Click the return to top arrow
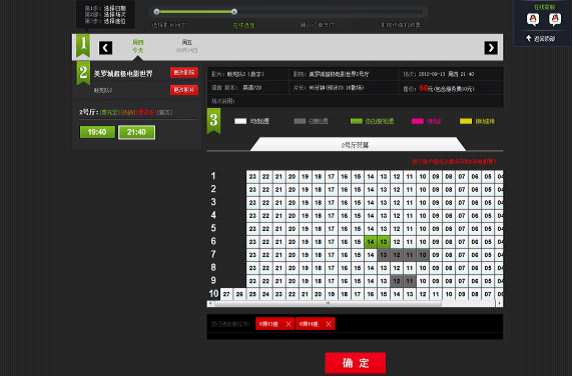 click(528, 38)
